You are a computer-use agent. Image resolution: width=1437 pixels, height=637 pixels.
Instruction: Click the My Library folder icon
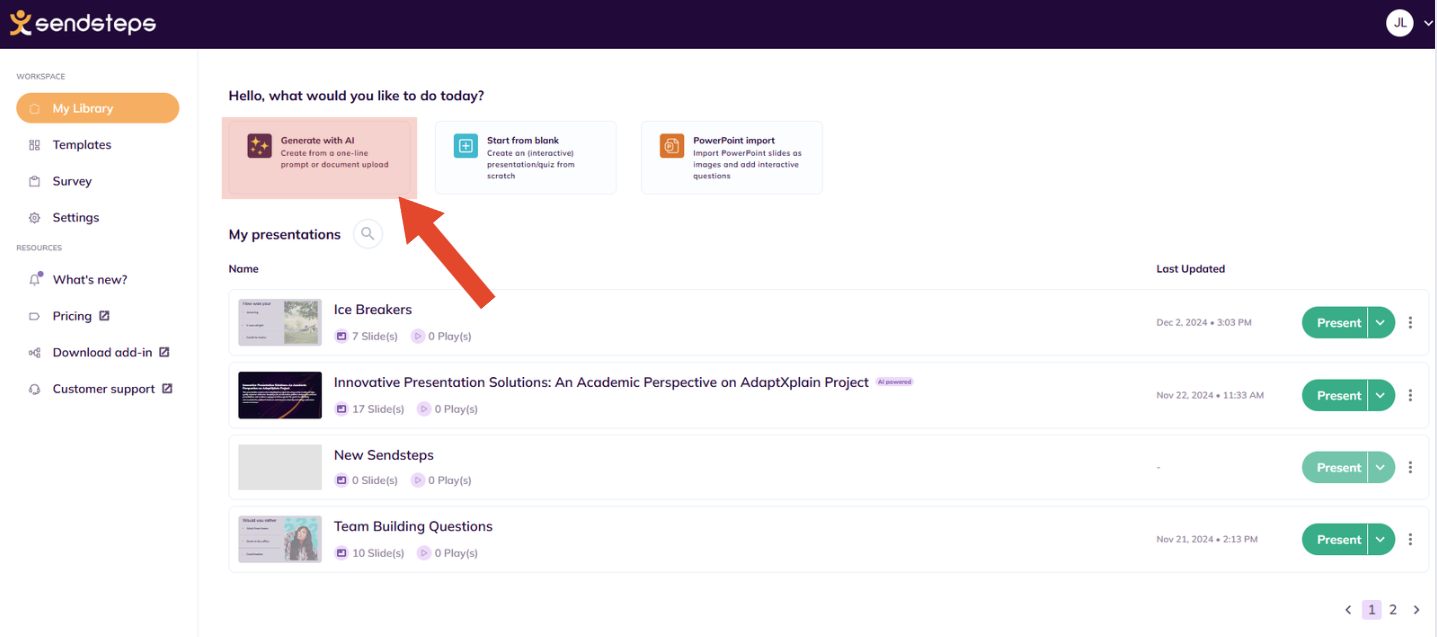[x=34, y=109]
